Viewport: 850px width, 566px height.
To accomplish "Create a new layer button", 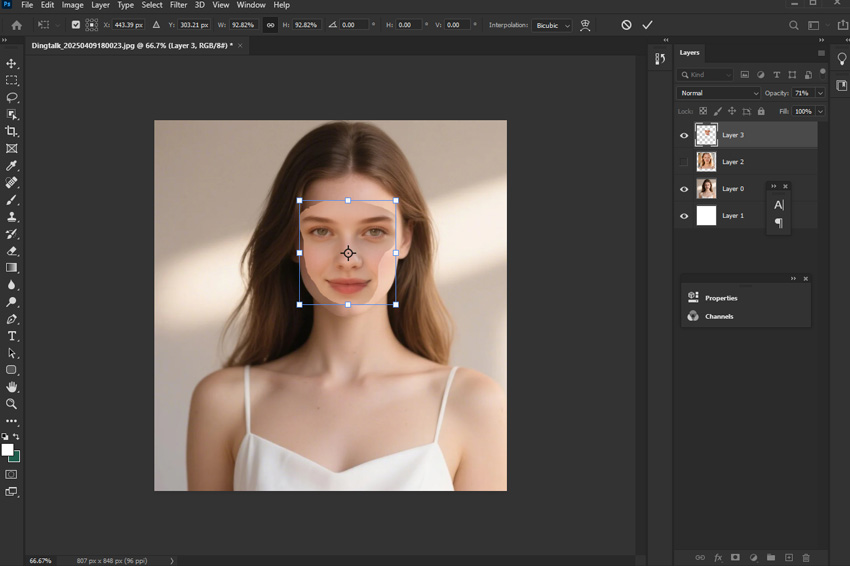I will point(789,557).
